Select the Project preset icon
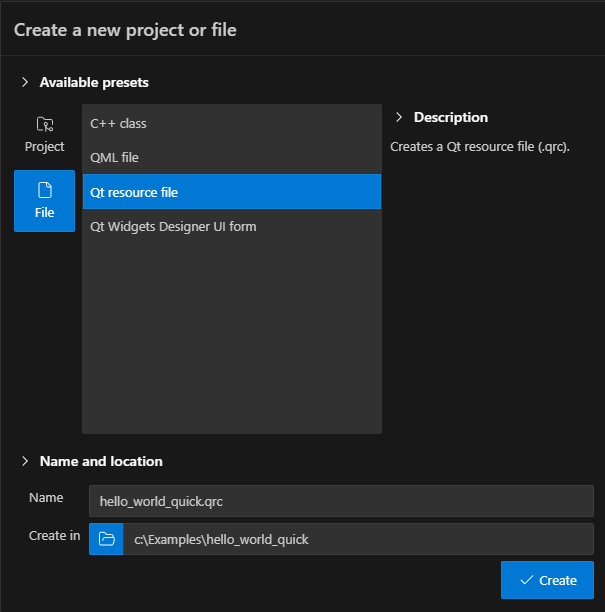 [44, 125]
